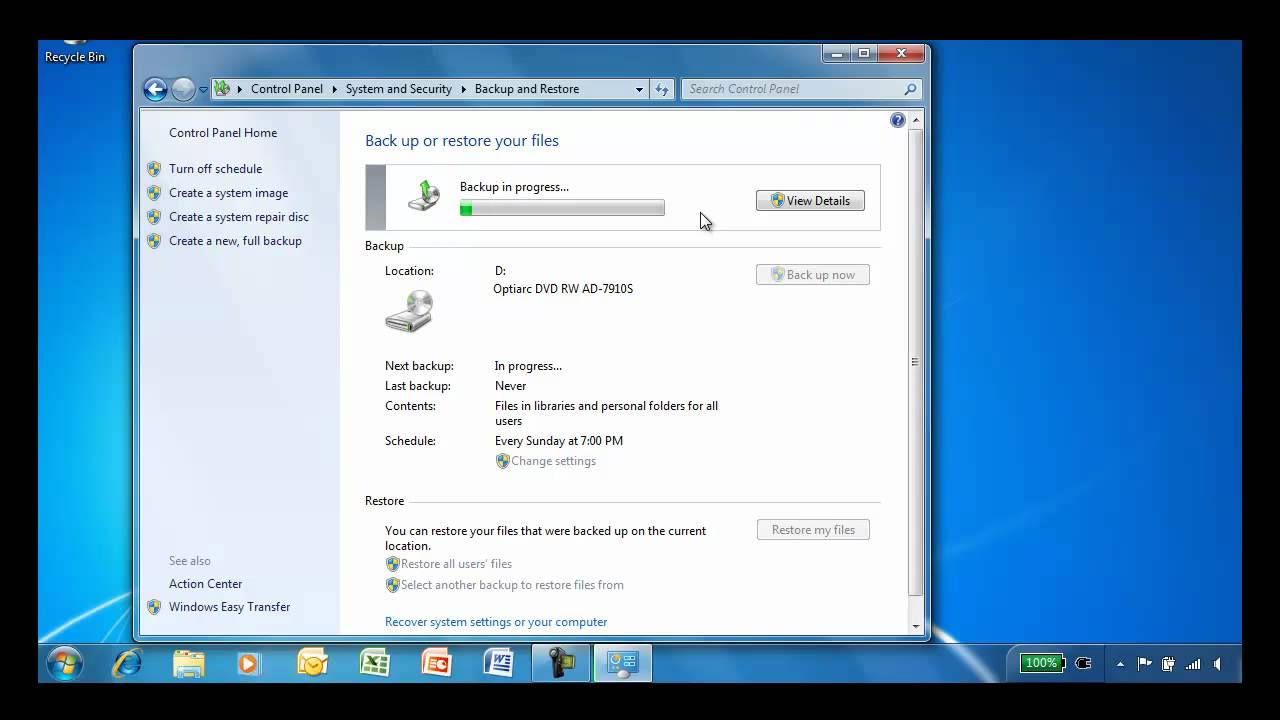Open the Help question mark icon
The image size is (1280, 720).
(897, 120)
